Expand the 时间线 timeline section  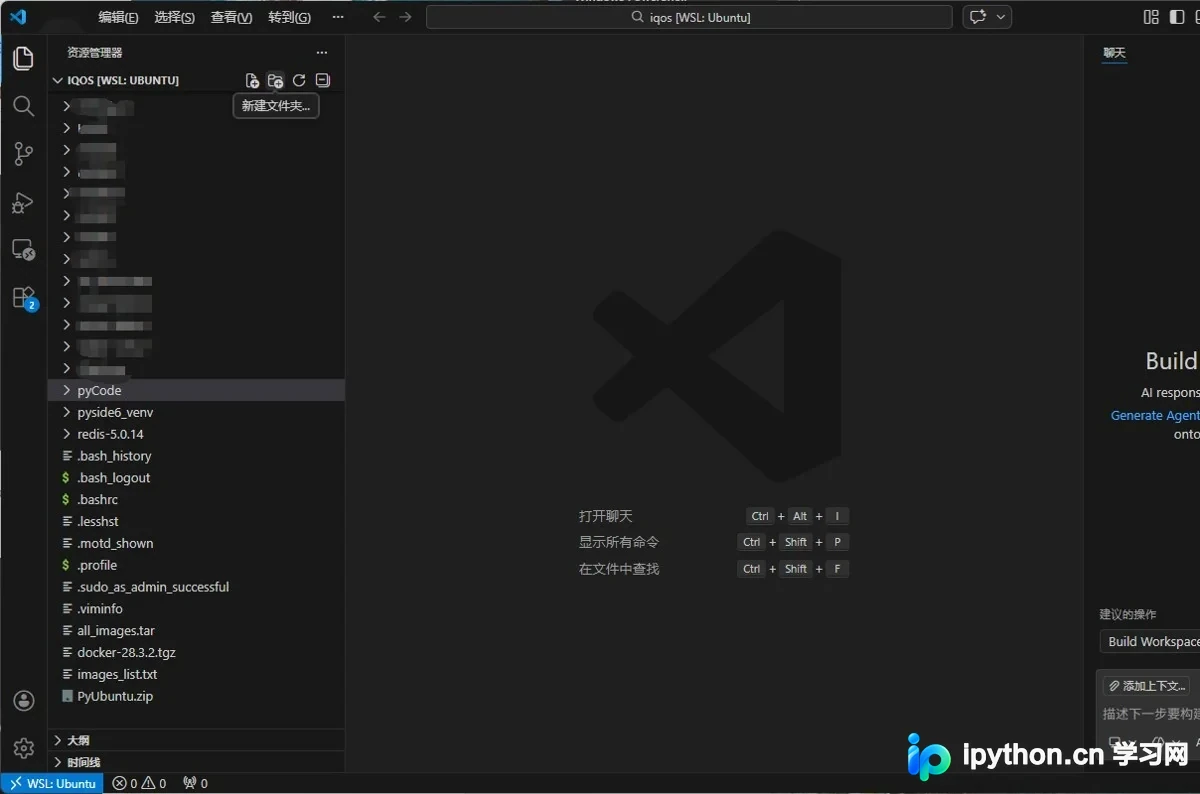(x=196, y=762)
